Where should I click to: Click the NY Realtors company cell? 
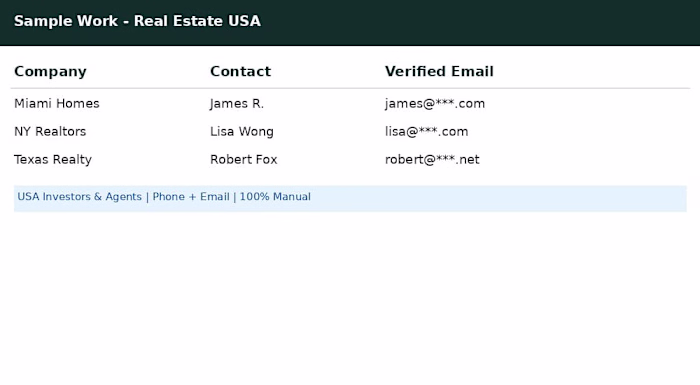(x=50, y=132)
